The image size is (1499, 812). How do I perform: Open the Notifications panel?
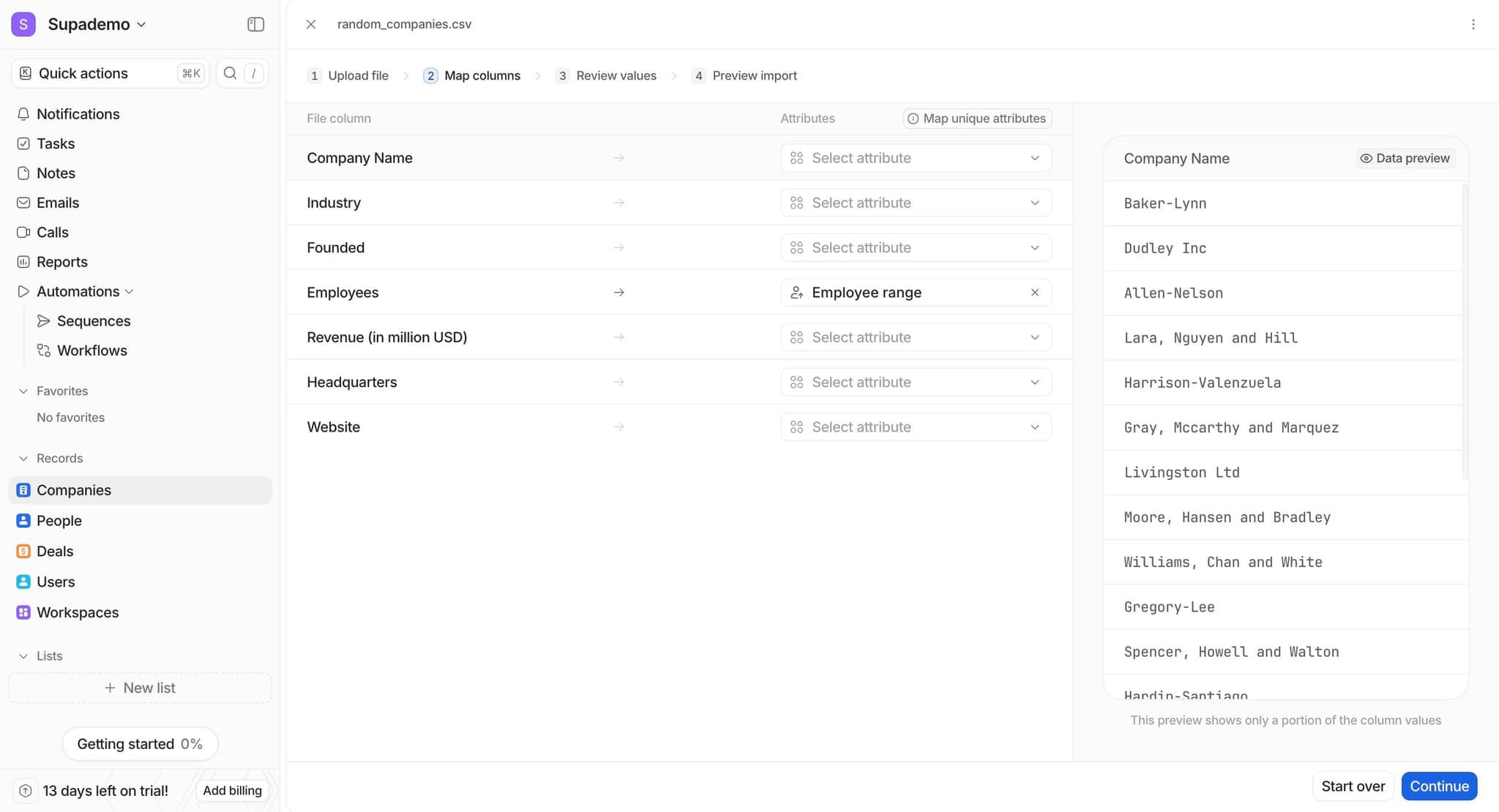pyautogui.click(x=78, y=114)
